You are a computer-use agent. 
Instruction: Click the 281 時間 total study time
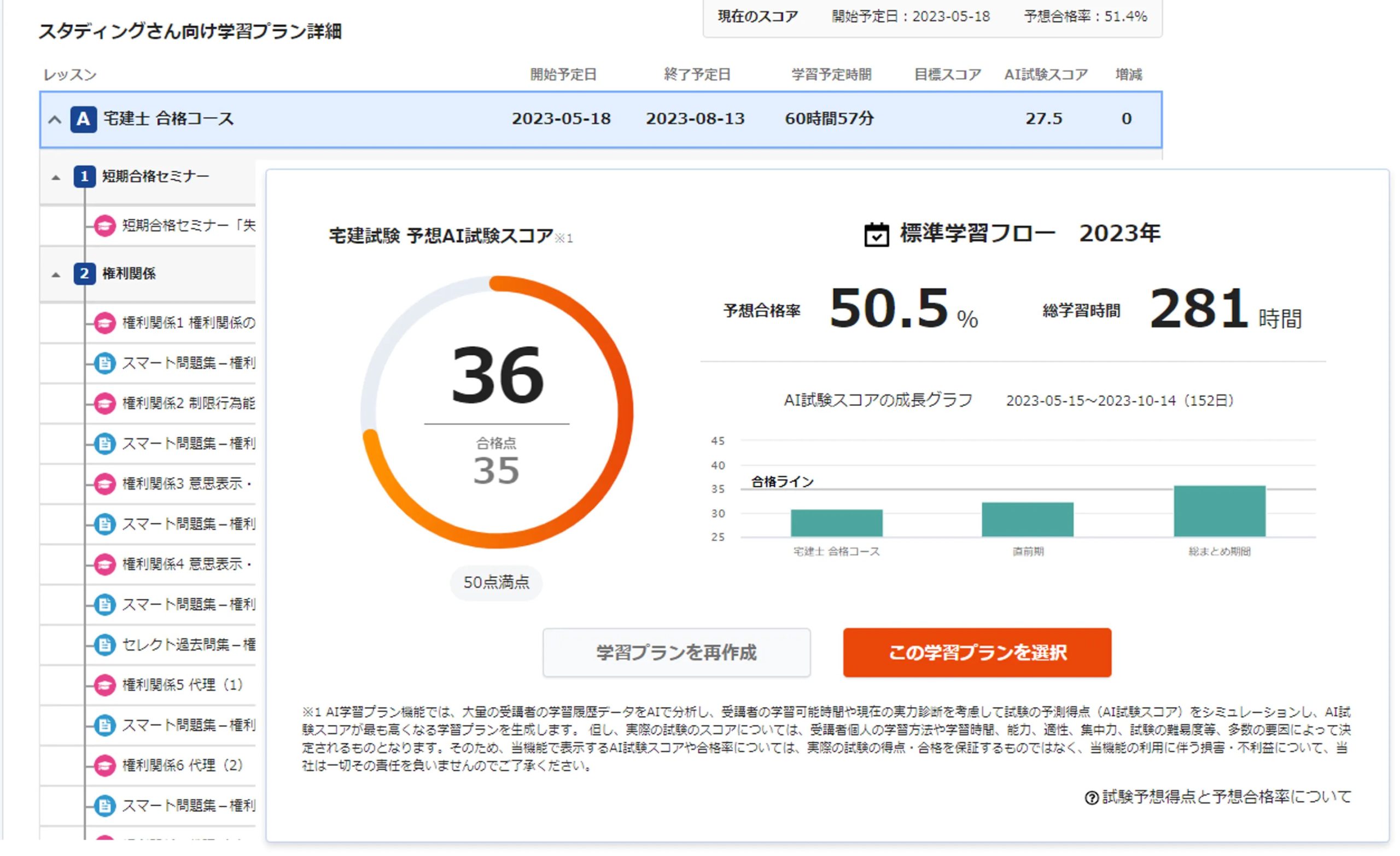tap(1226, 308)
